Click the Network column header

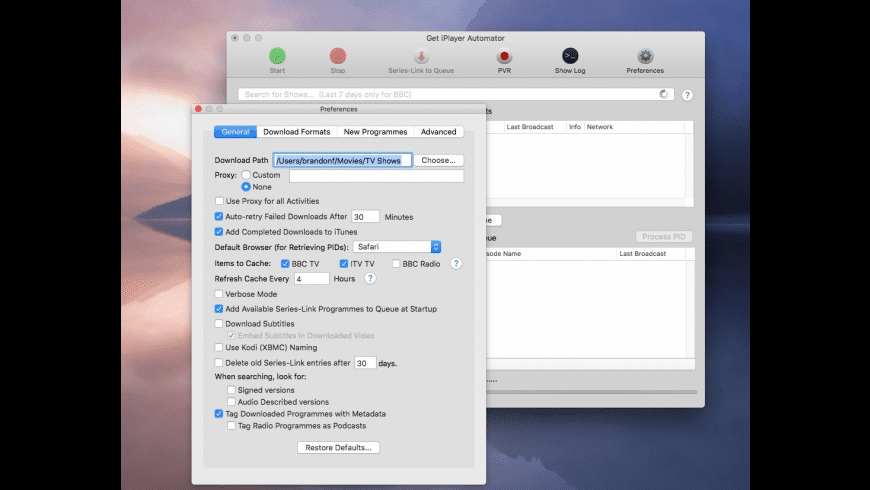pyautogui.click(x=634, y=127)
